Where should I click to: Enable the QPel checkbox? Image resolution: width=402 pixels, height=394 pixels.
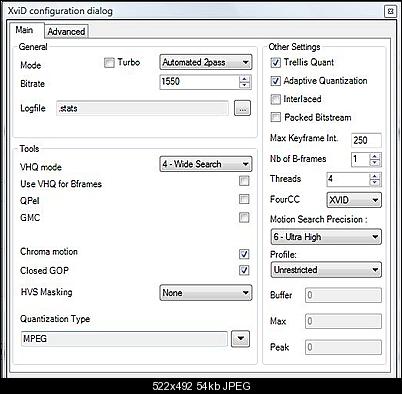pos(244,199)
